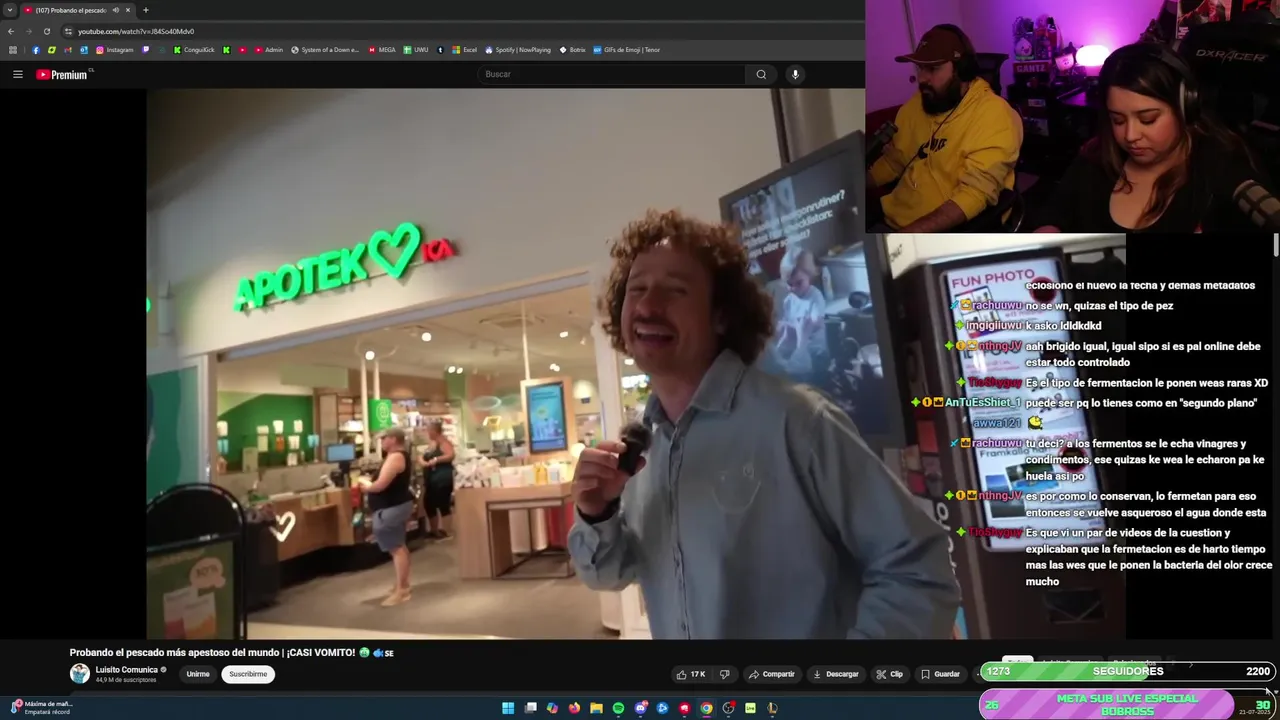
Task: Open the Windows Start menu
Action: coord(508,708)
